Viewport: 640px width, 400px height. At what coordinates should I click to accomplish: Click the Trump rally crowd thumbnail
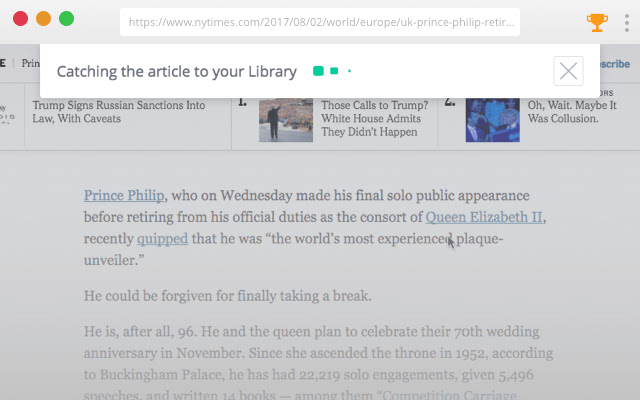[x=286, y=120]
